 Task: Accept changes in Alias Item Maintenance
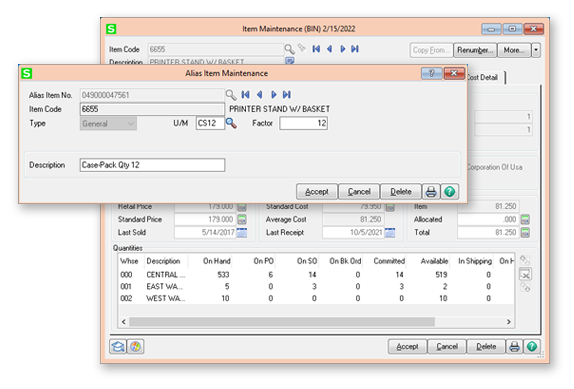(x=317, y=192)
